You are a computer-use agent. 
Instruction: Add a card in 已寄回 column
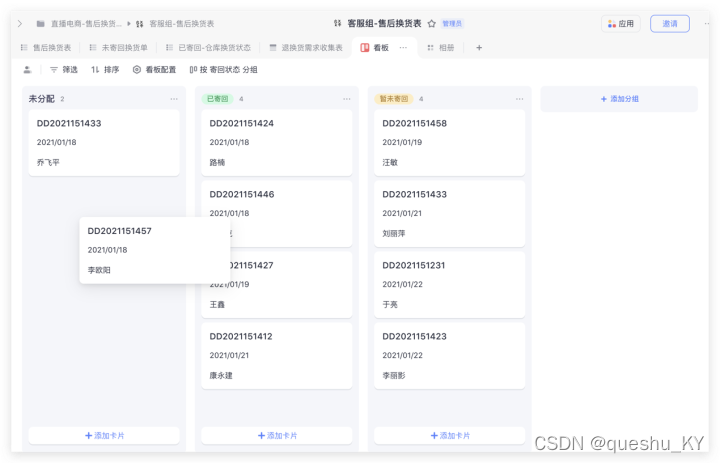coord(277,435)
